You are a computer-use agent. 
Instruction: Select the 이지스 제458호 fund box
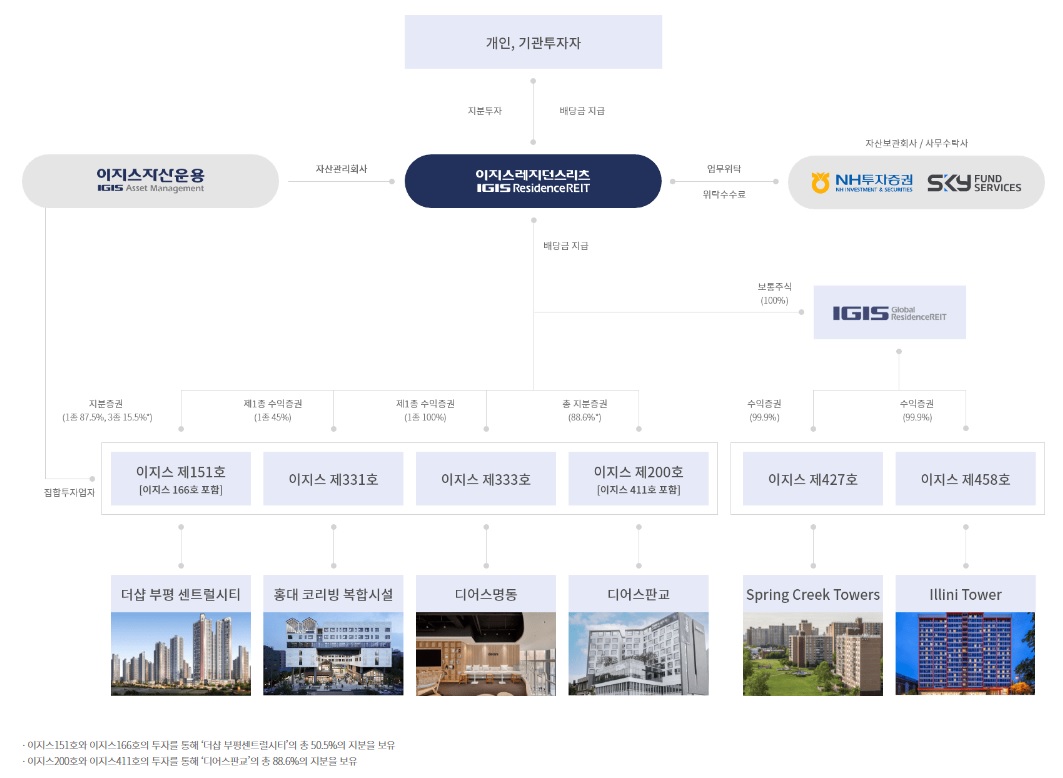[965, 479]
